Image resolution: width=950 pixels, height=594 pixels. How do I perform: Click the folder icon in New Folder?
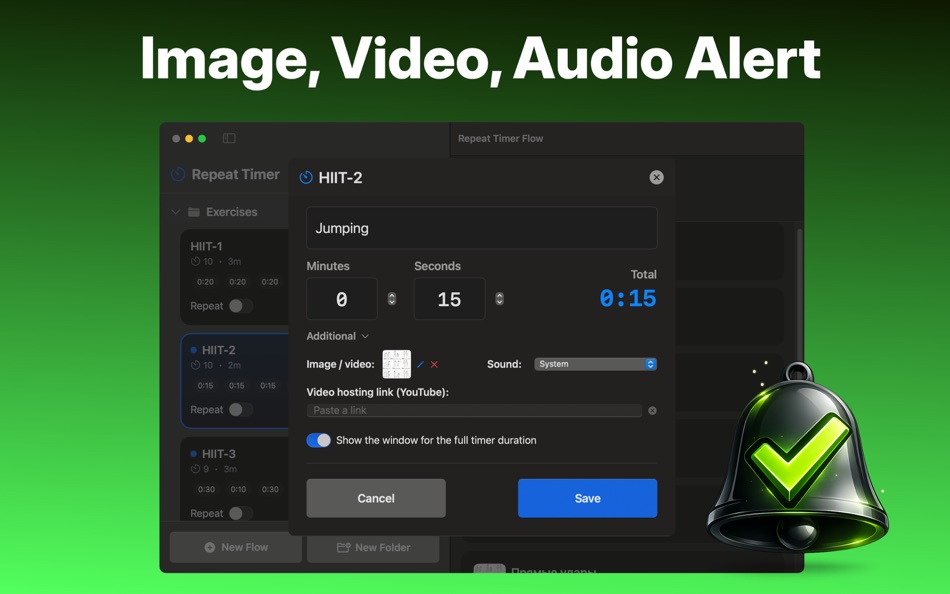[344, 547]
